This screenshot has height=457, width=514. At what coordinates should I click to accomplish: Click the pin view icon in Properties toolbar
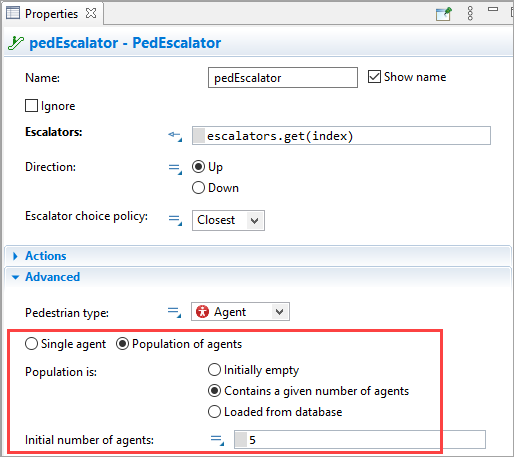pyautogui.click(x=444, y=14)
